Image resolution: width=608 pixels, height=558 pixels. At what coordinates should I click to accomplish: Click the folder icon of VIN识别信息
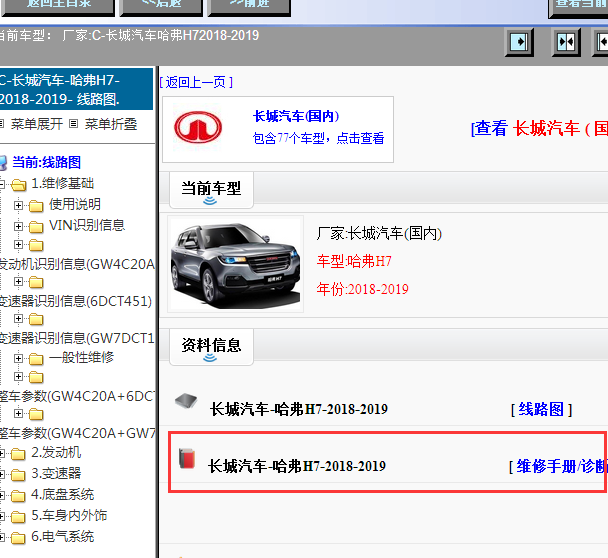[36, 226]
